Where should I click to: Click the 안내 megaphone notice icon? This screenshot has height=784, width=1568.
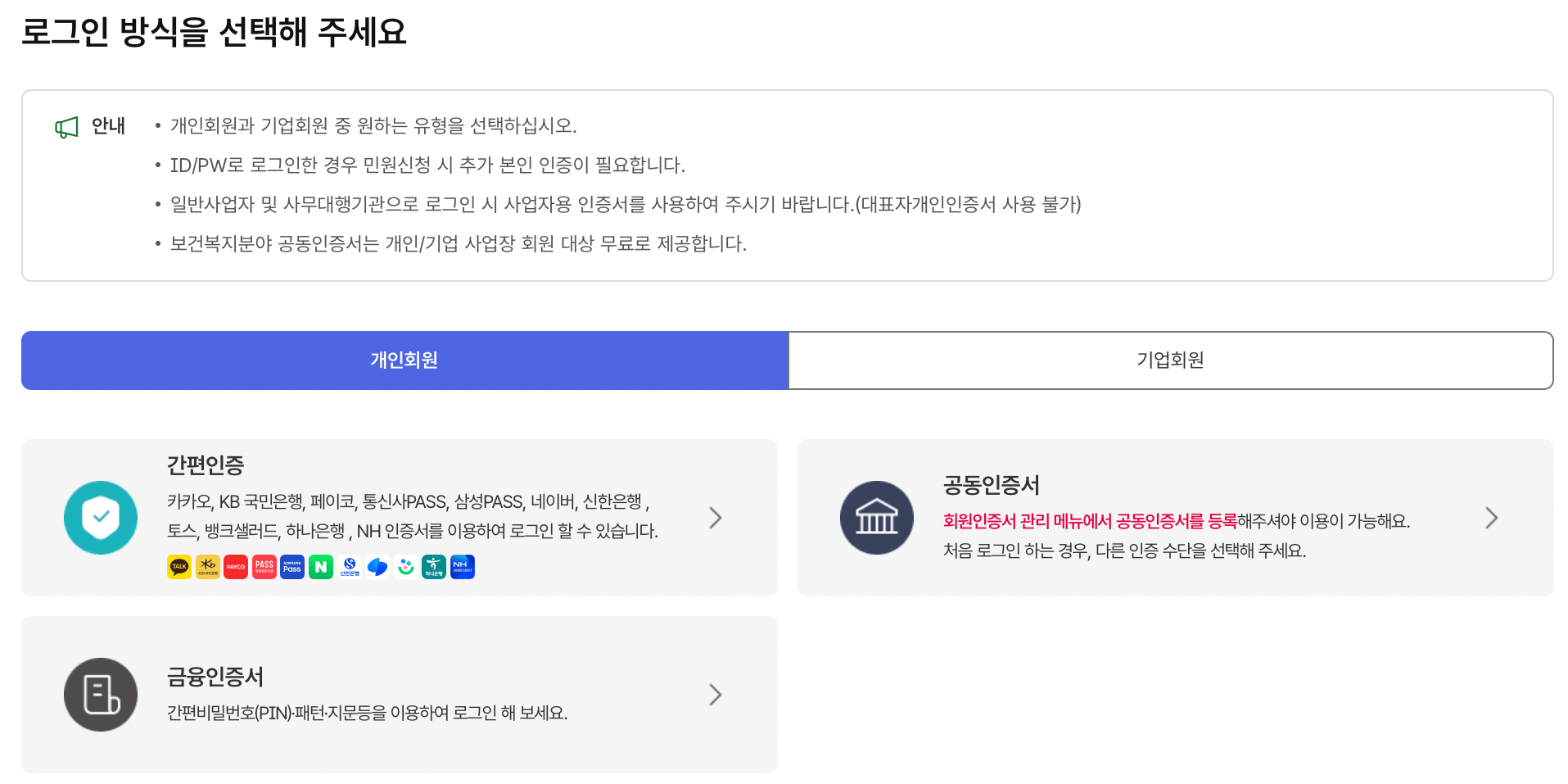pos(66,125)
